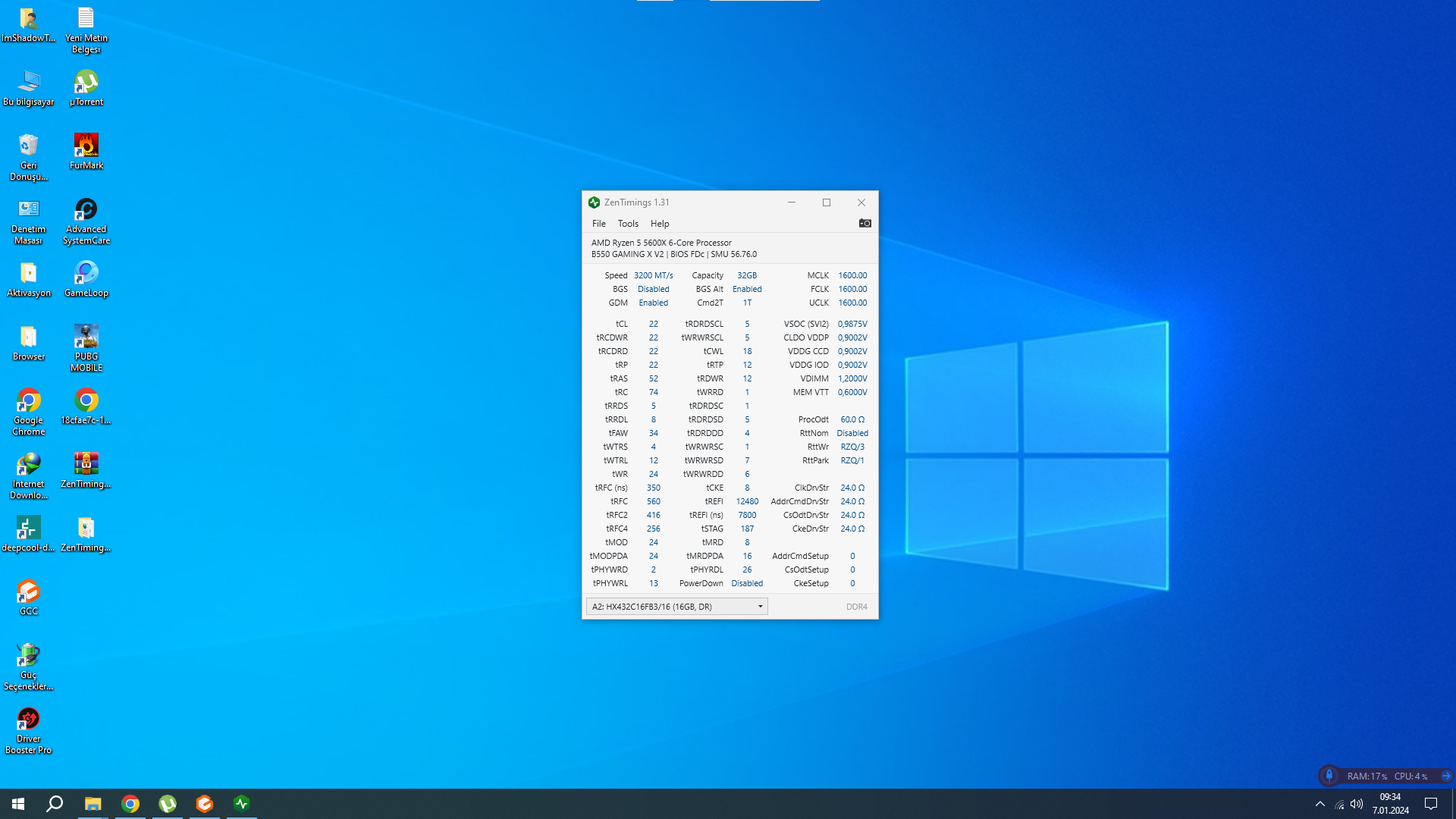Select the µTorrent desktop shortcut

pyautogui.click(x=86, y=89)
